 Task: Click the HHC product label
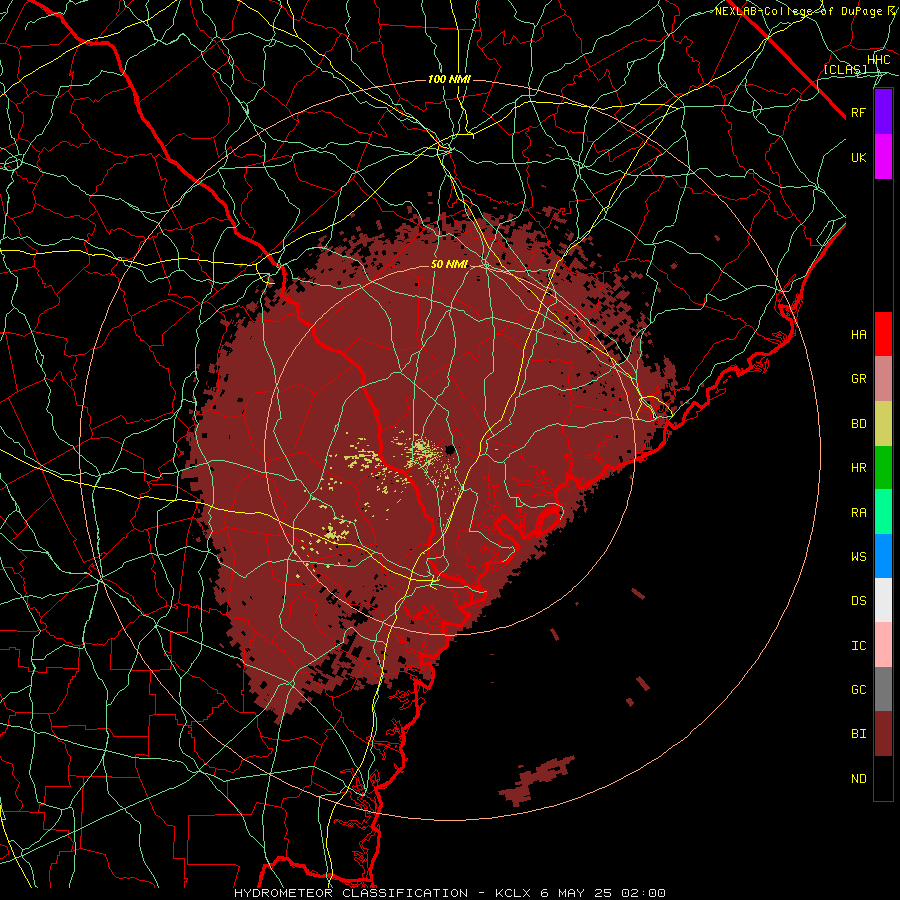pos(879,60)
